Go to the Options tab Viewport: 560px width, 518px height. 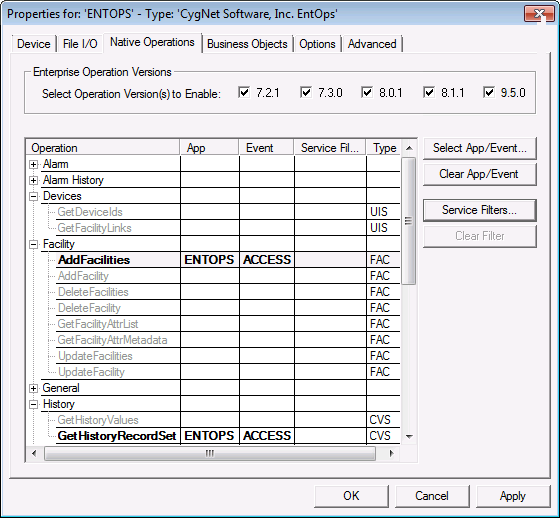pos(317,44)
